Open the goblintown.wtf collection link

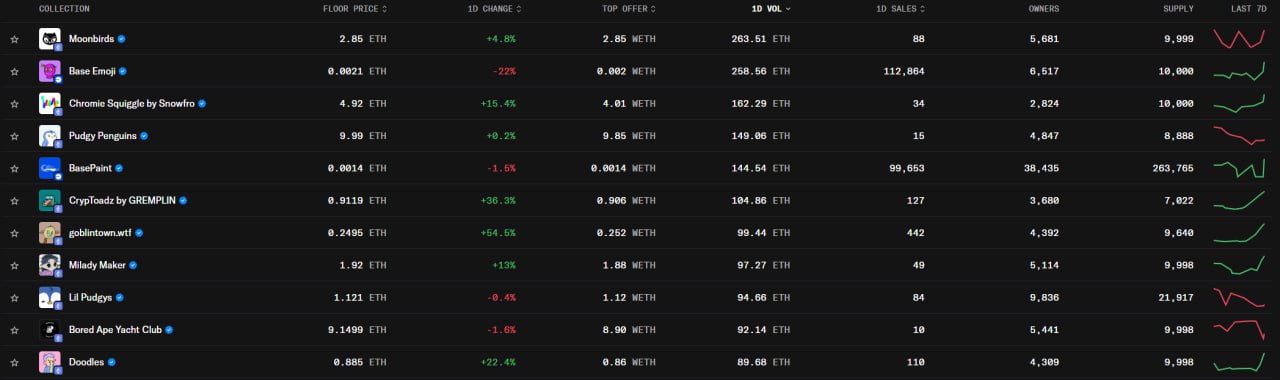pos(100,233)
